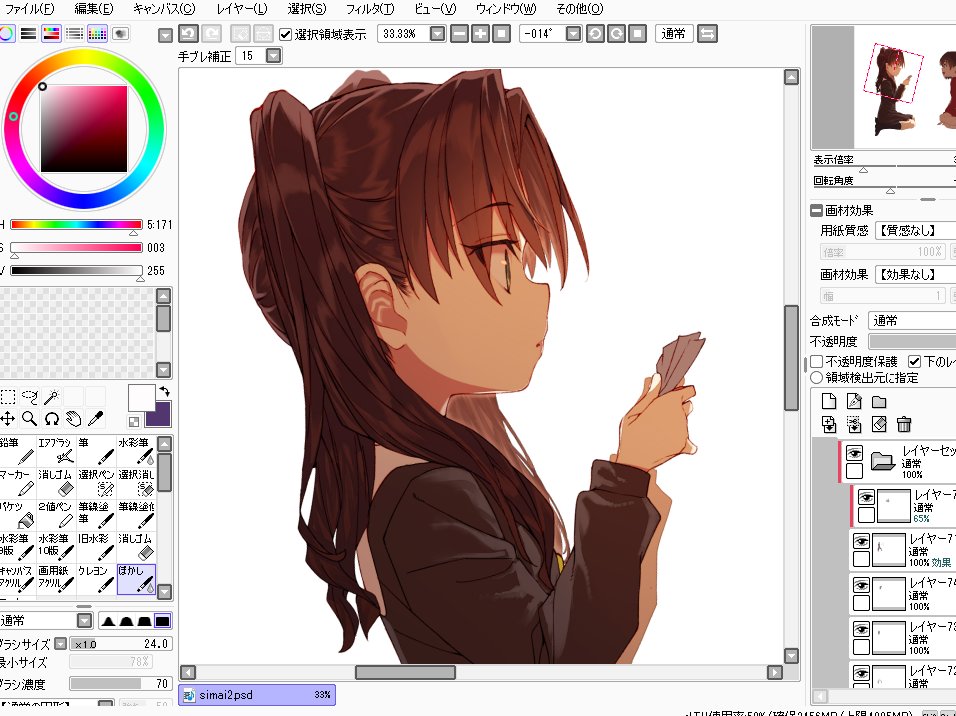The image size is (956, 716).
Task: Enable the 不透明度保護 checkbox
Action: 817,362
